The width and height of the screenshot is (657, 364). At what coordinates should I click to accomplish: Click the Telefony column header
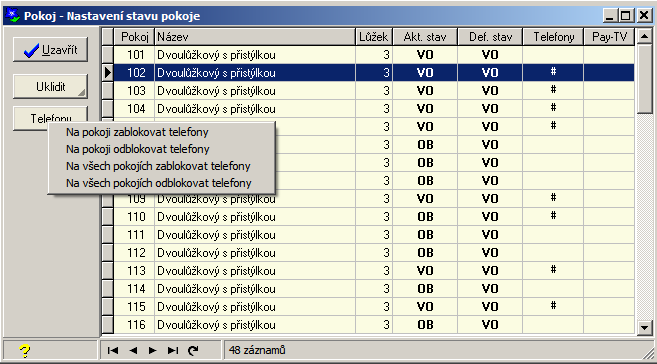click(554, 37)
